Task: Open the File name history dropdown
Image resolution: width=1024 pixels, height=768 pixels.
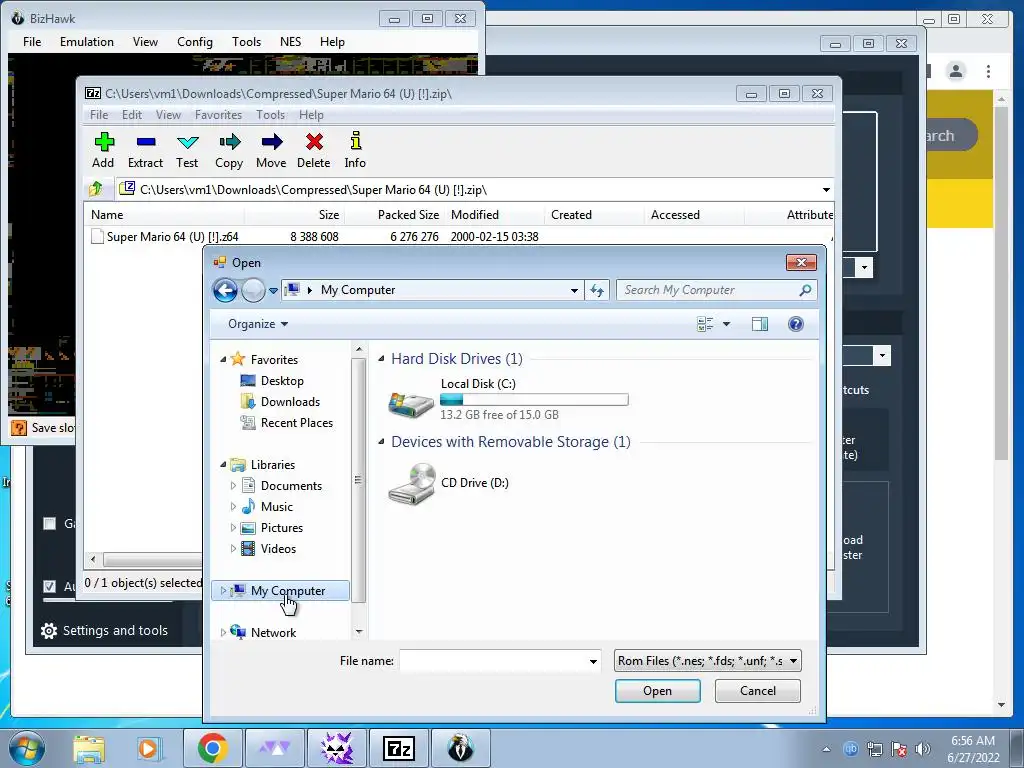Action: (593, 662)
